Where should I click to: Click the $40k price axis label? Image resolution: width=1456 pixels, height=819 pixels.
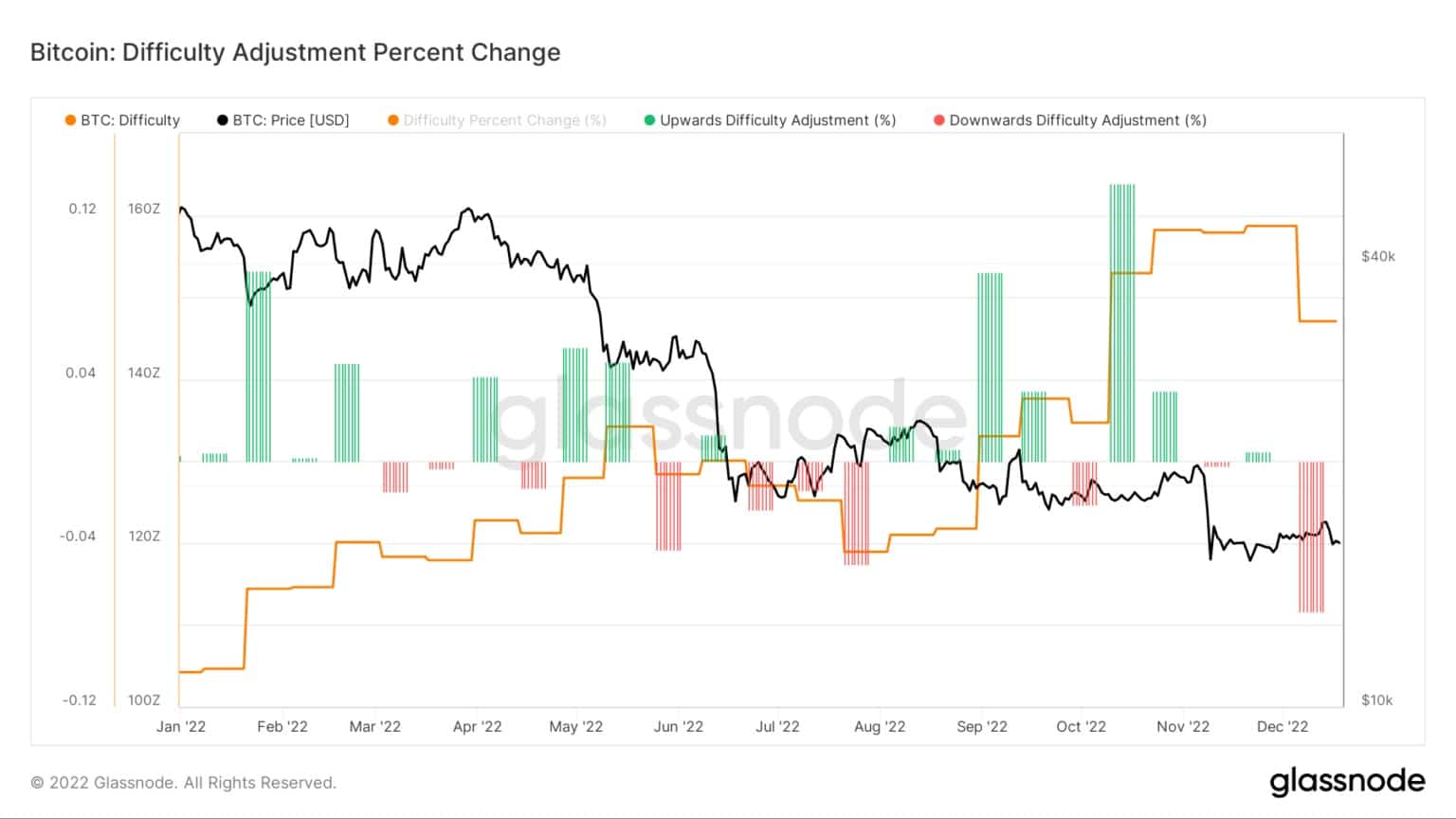point(1377,256)
